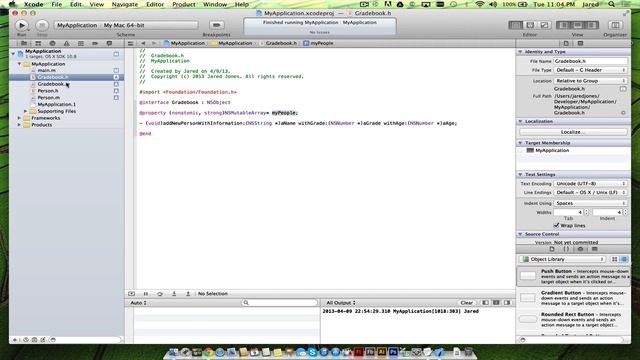640x360 pixels.
Task: Open the Object Library selector dropdown
Action: point(562,259)
